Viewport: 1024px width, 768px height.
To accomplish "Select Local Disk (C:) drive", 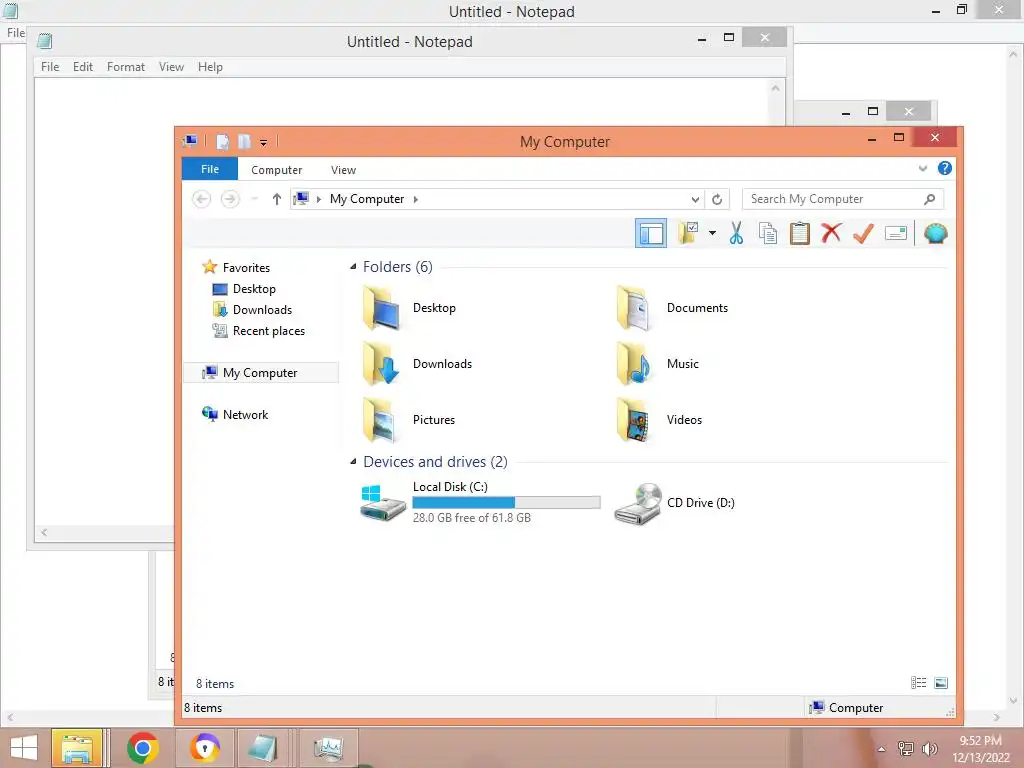I will (x=480, y=502).
